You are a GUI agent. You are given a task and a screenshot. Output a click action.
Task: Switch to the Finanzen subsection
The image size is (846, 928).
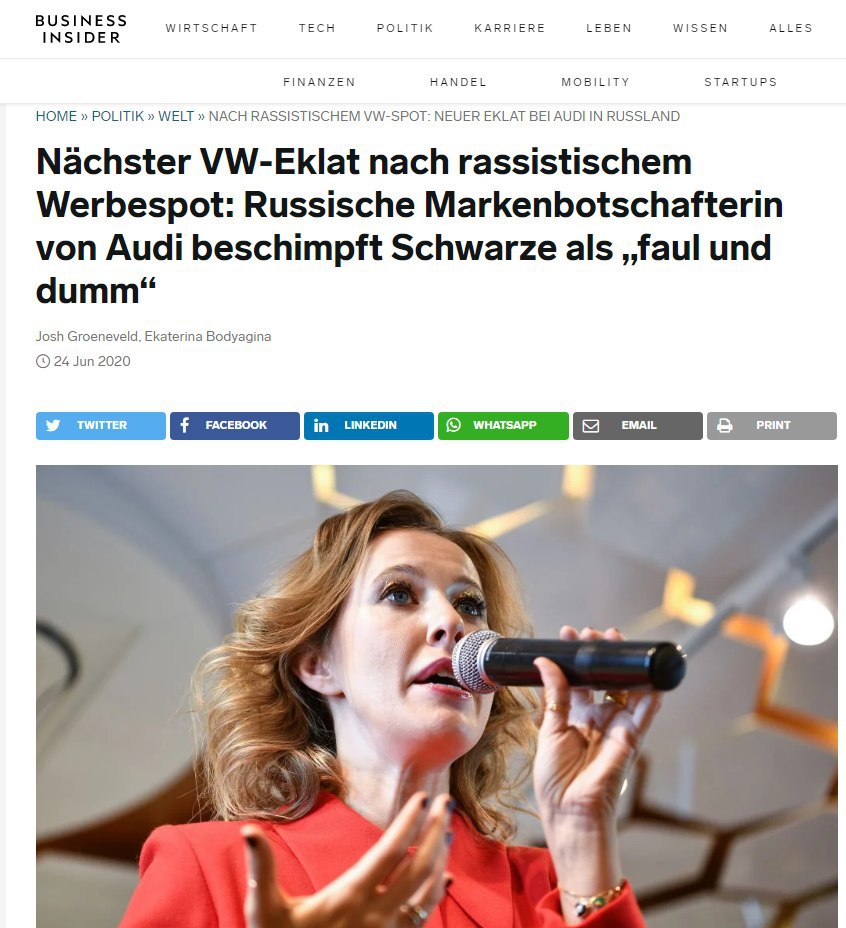[319, 82]
